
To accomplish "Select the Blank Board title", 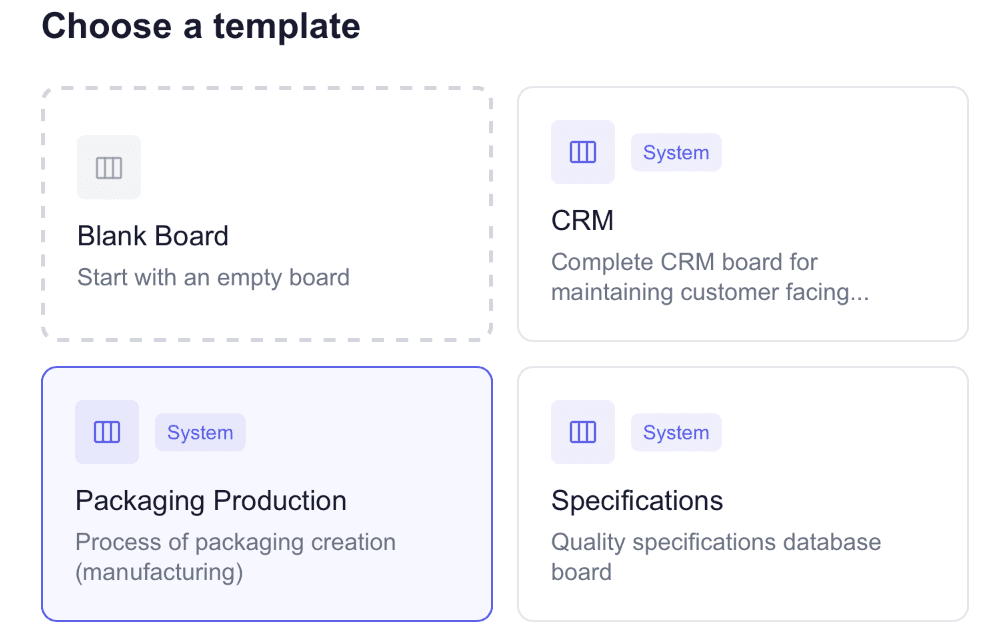I will [153, 236].
